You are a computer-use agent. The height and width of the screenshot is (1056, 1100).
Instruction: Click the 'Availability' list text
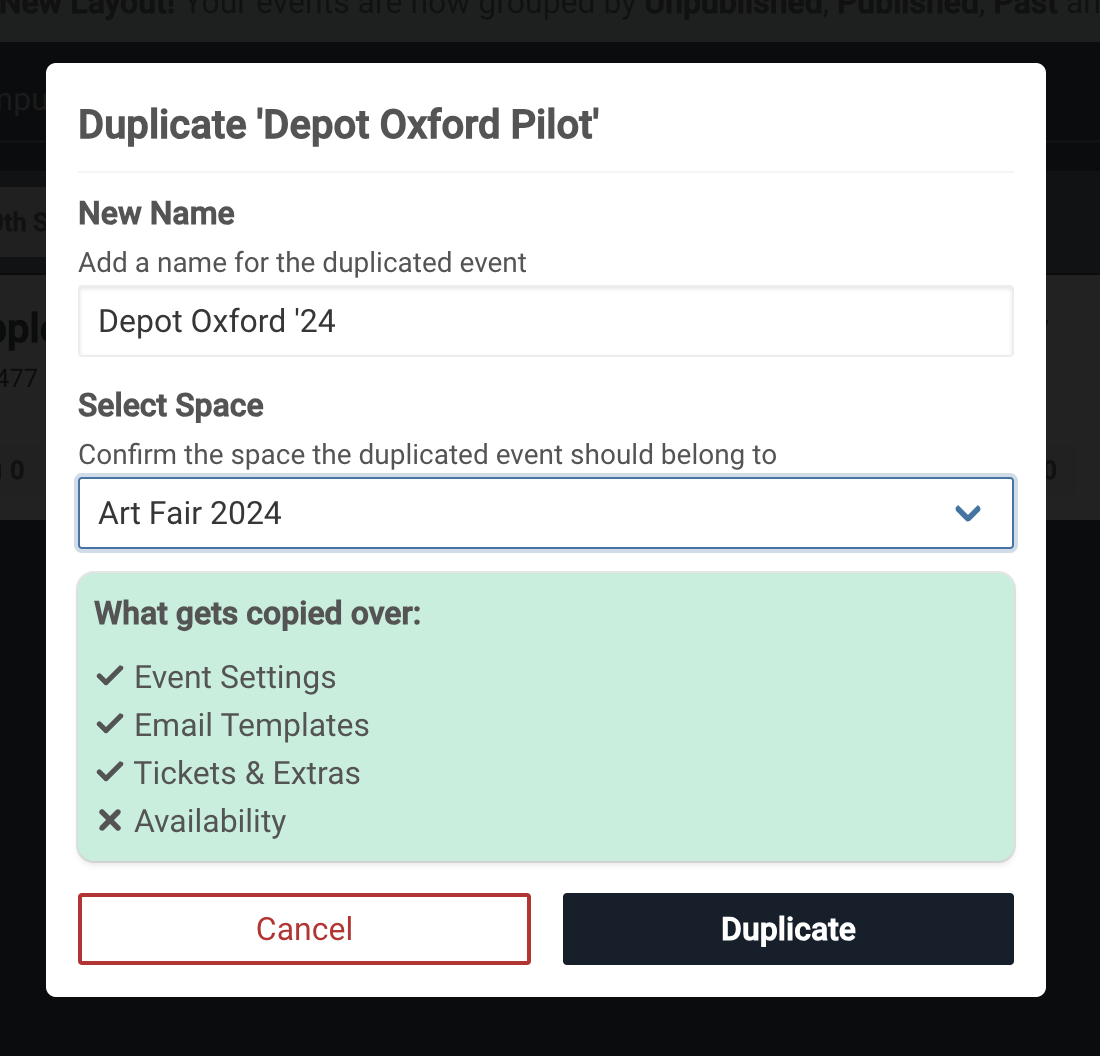(210, 821)
